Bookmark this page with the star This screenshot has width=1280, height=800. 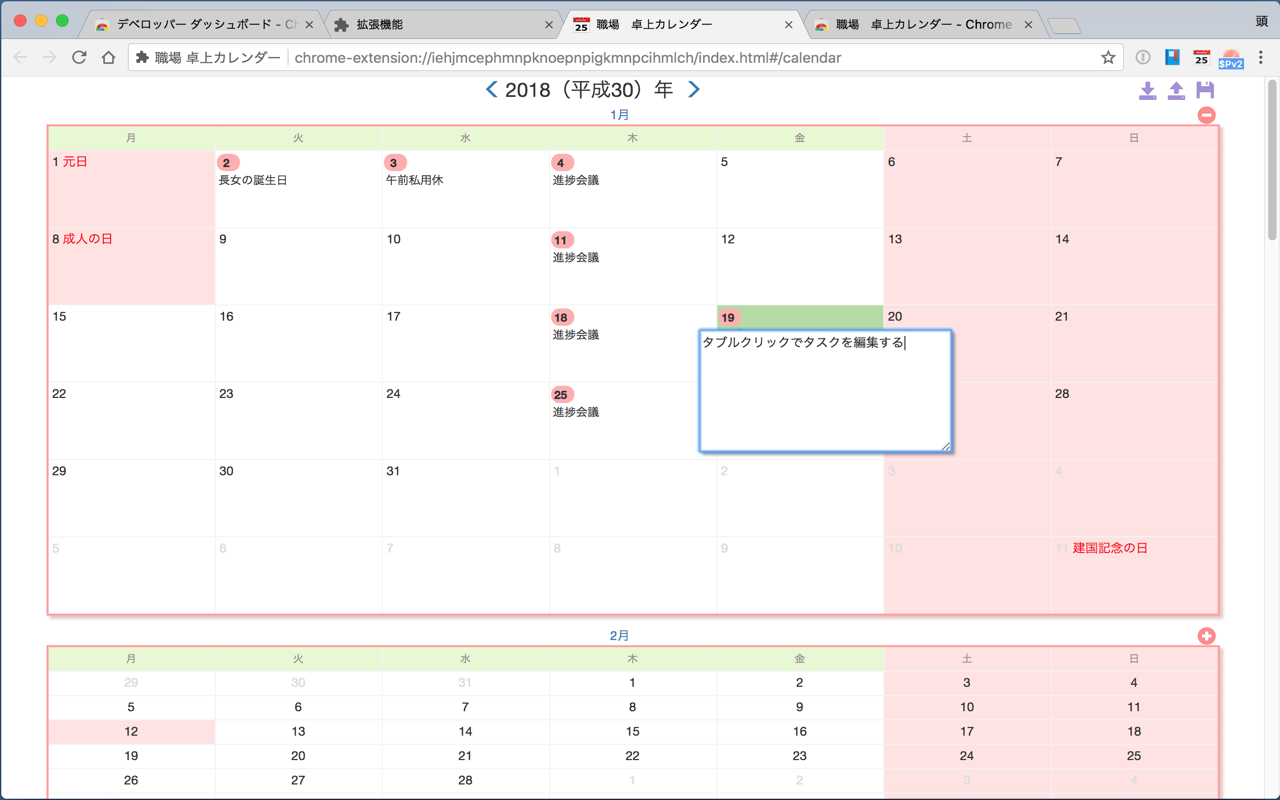[1108, 58]
